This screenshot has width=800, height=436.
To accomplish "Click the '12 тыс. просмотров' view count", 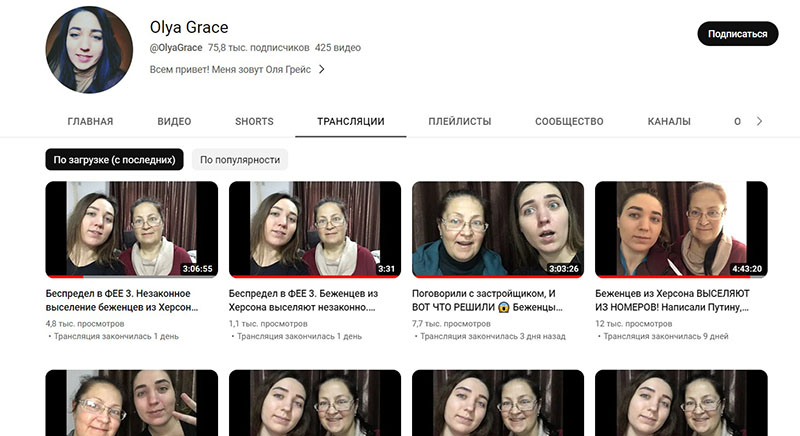I will point(634,323).
